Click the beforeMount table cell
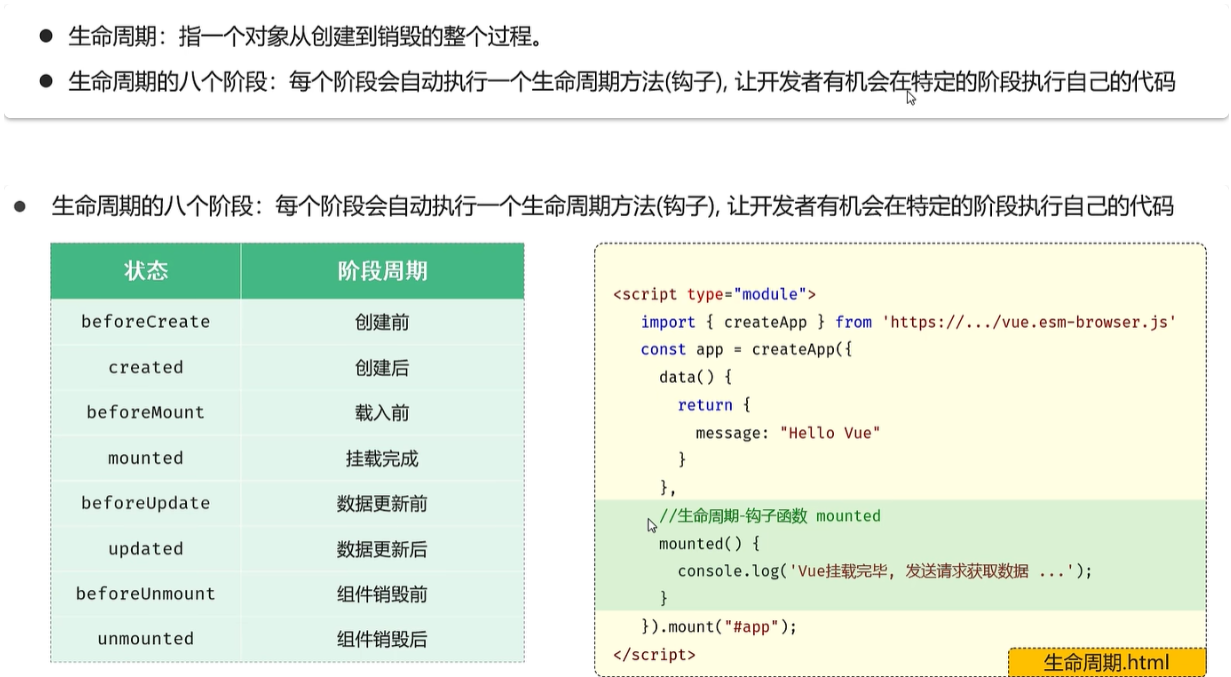1231x677 pixels. pyautogui.click(x=146, y=413)
